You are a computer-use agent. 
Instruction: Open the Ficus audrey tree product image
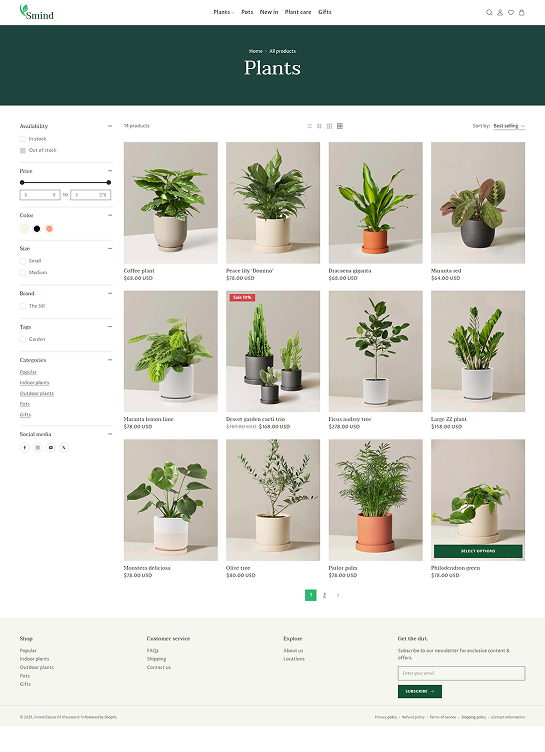point(376,352)
